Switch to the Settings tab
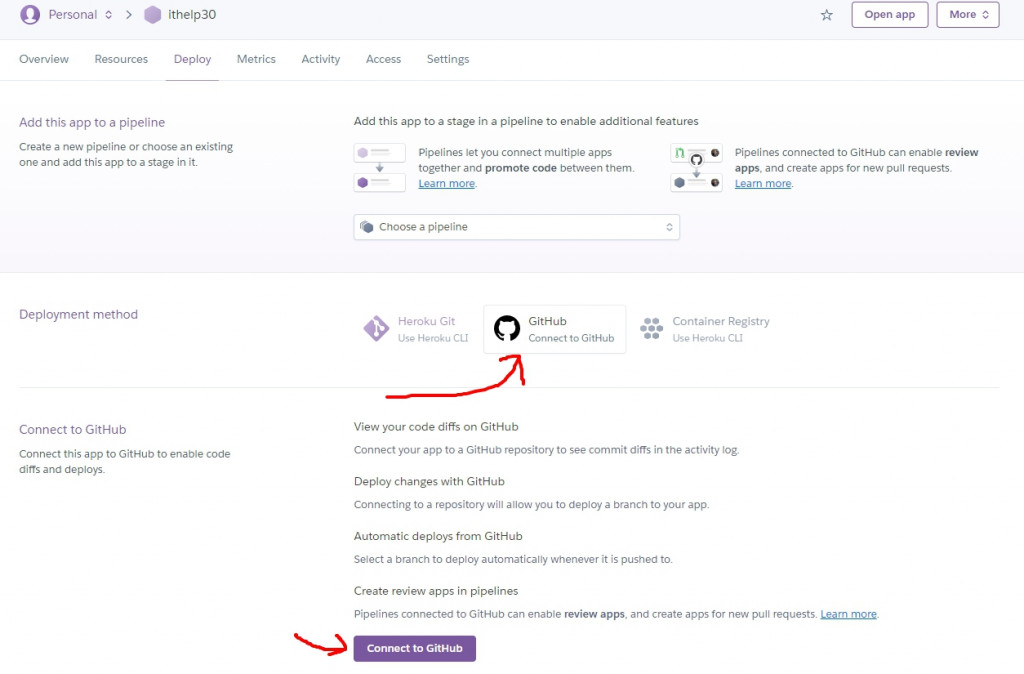This screenshot has height=674, width=1024. (x=448, y=59)
